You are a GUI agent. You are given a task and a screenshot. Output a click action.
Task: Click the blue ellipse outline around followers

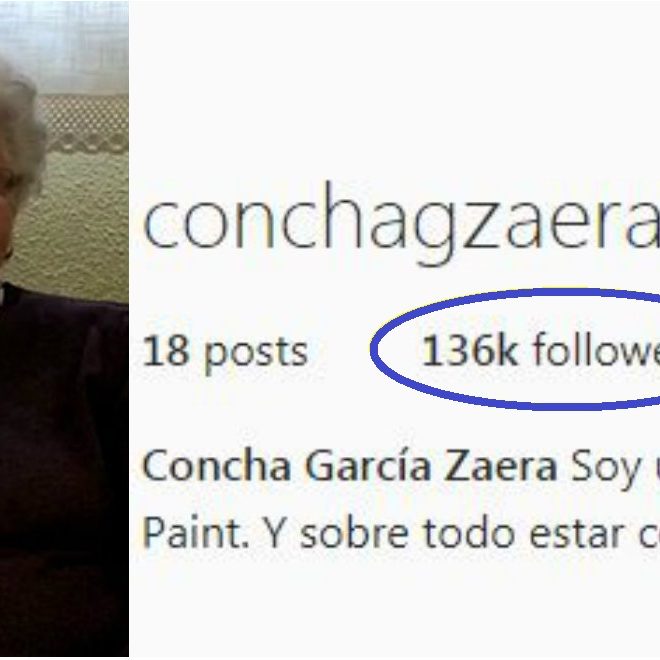(515, 349)
